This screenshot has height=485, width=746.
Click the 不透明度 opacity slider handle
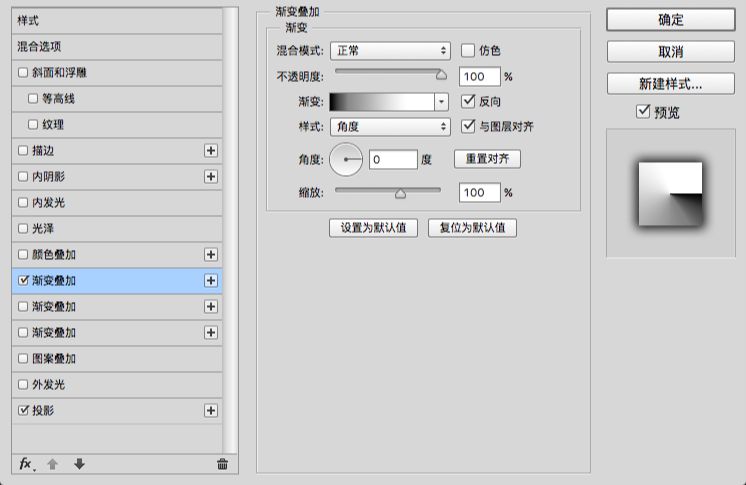(442, 75)
